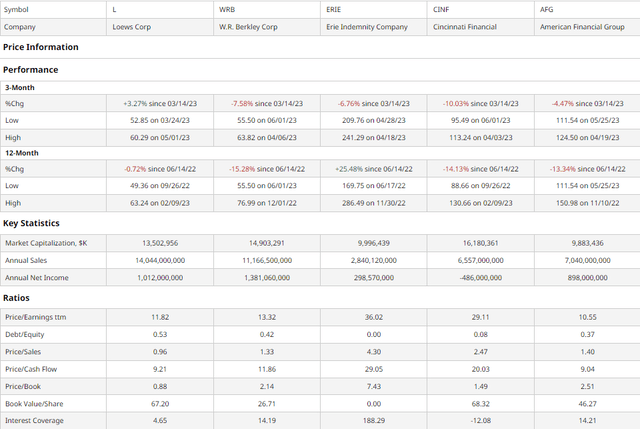Click -14.13% since 06/14/22 value

[481, 169]
